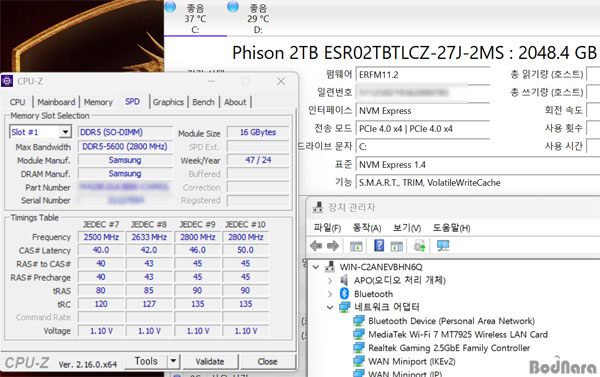600x377 pixels.
Task: Click the blue Bluetooth category icon
Action: 344,294
